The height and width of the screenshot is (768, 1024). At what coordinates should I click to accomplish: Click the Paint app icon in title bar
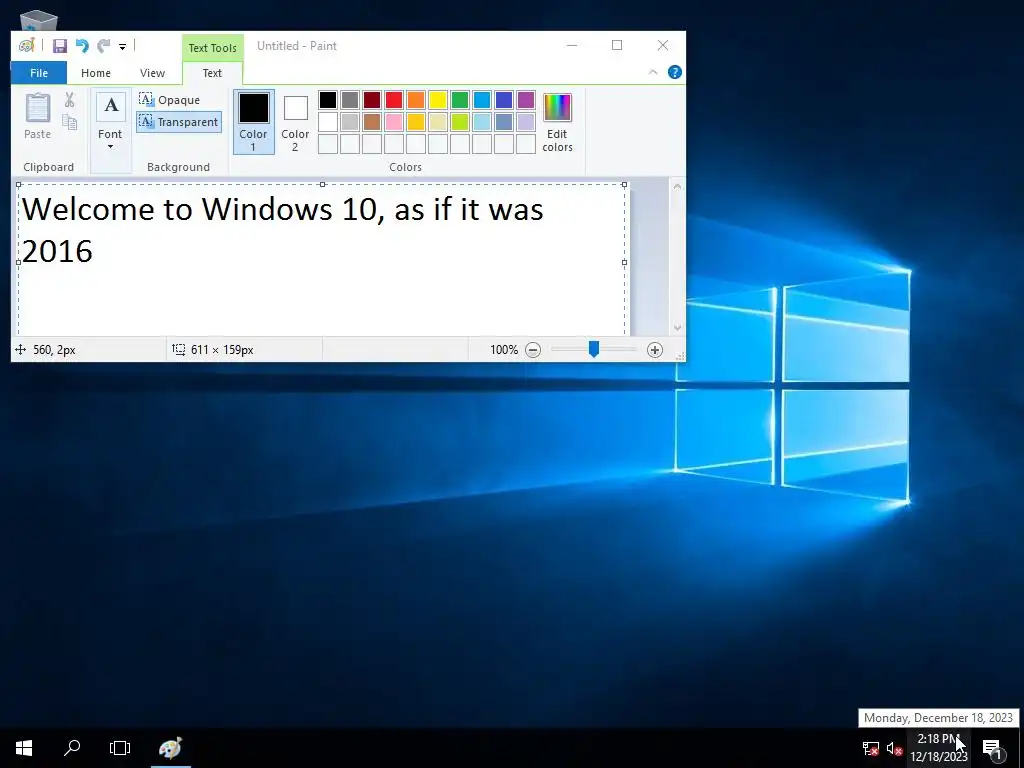(27, 46)
